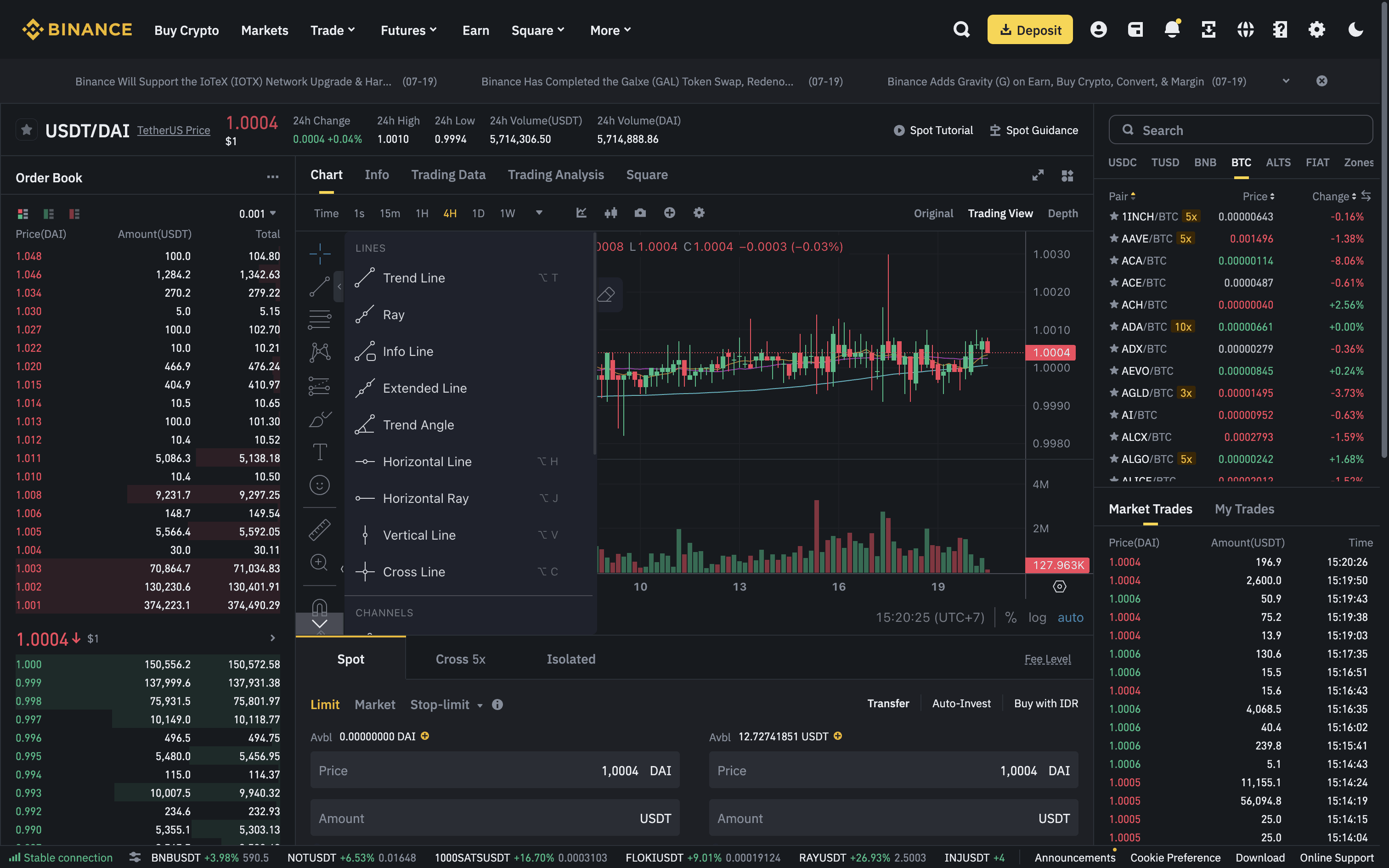Screen dimensions: 1389x868
Task: Open notifications bell icon
Action: click(1171, 30)
